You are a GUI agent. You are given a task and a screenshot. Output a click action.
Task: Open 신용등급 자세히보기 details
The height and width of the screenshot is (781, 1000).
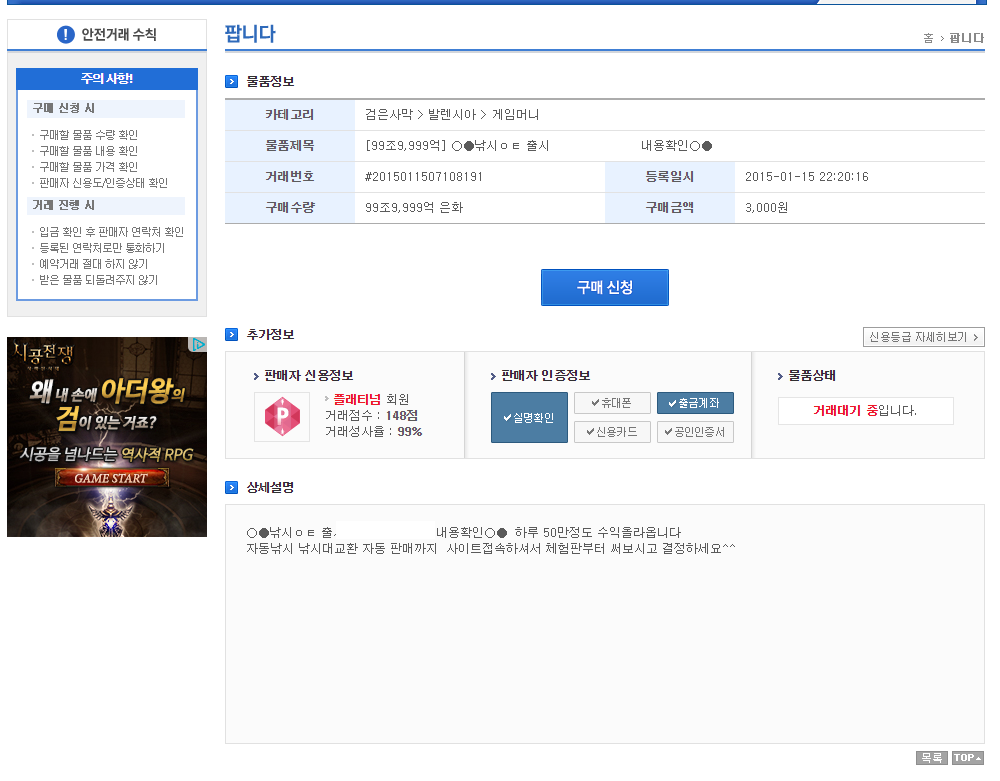coord(923,337)
